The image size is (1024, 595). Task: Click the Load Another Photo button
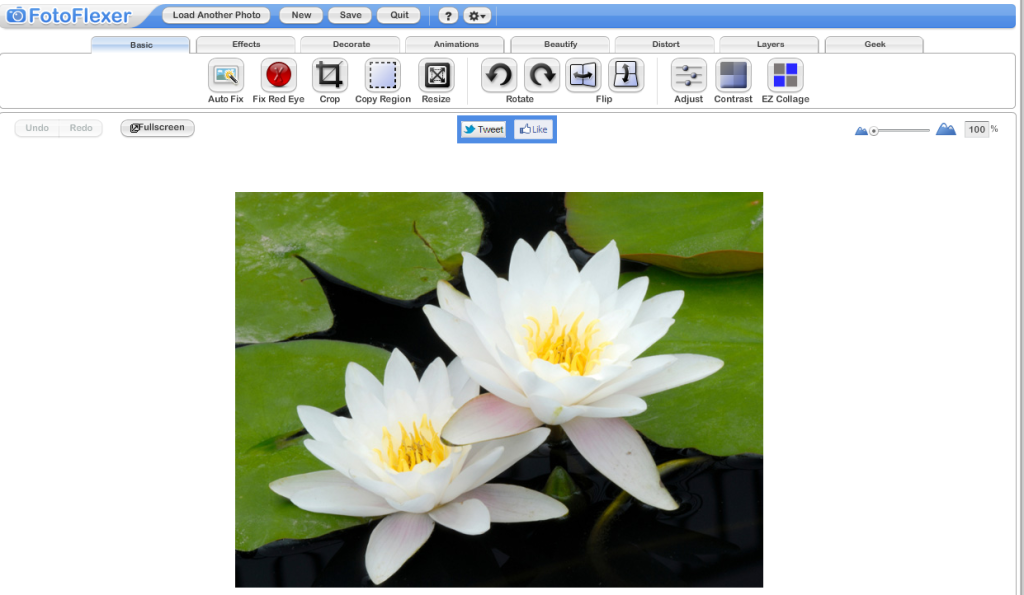(215, 15)
